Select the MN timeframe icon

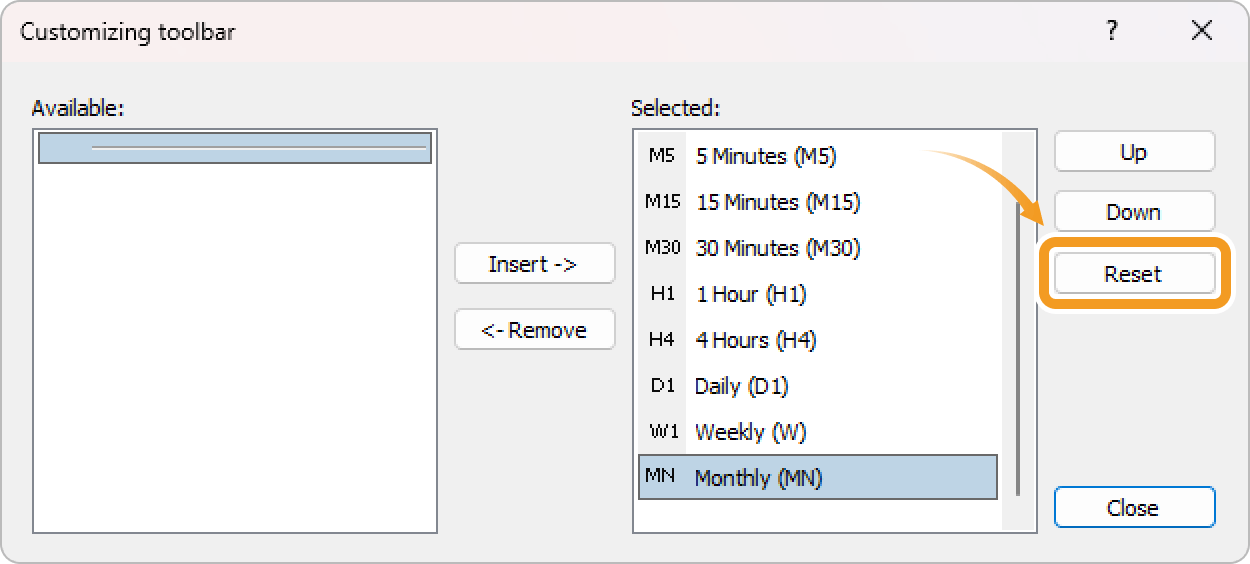pyautogui.click(x=660, y=476)
